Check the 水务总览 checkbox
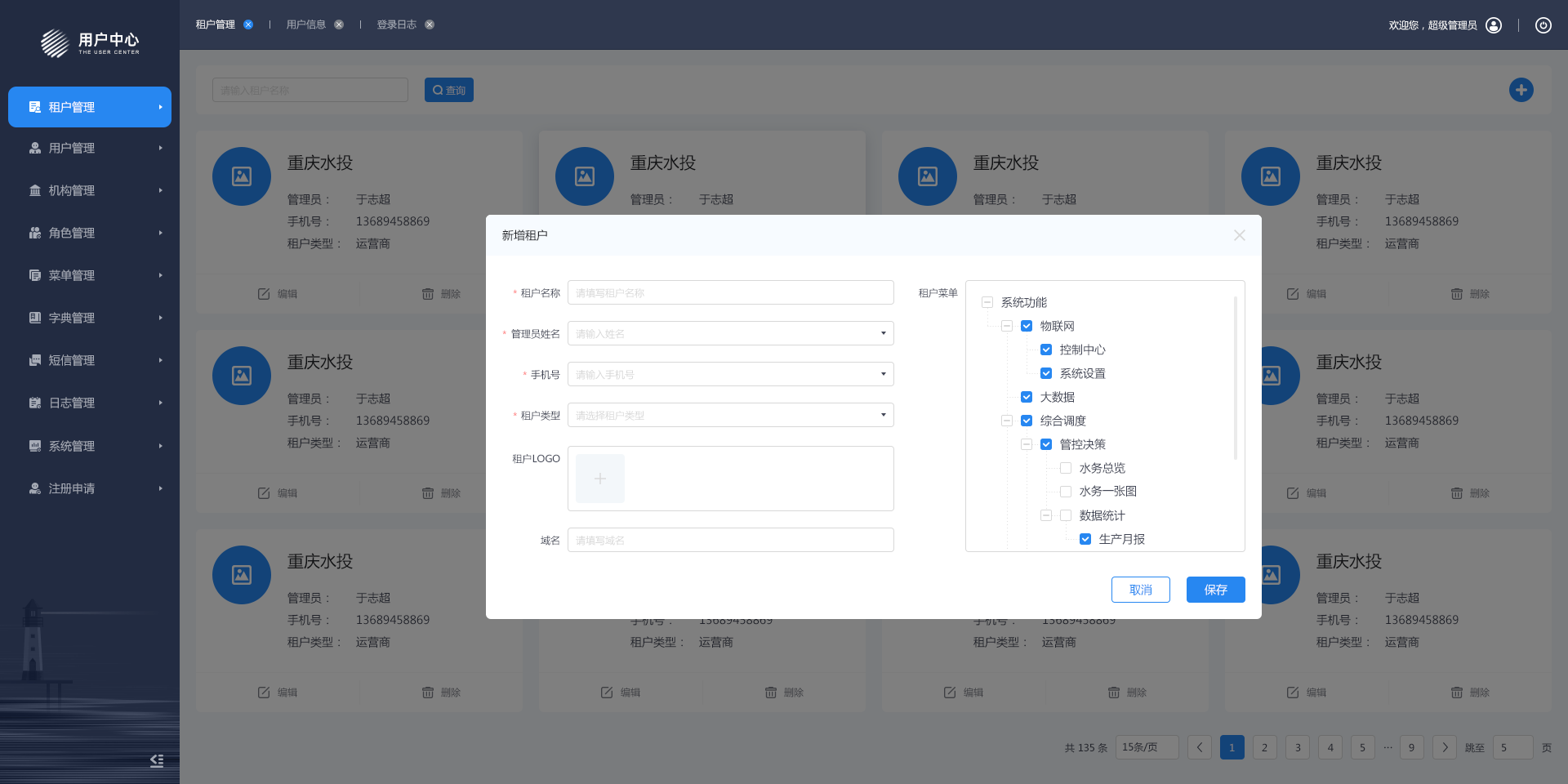 (1066, 468)
